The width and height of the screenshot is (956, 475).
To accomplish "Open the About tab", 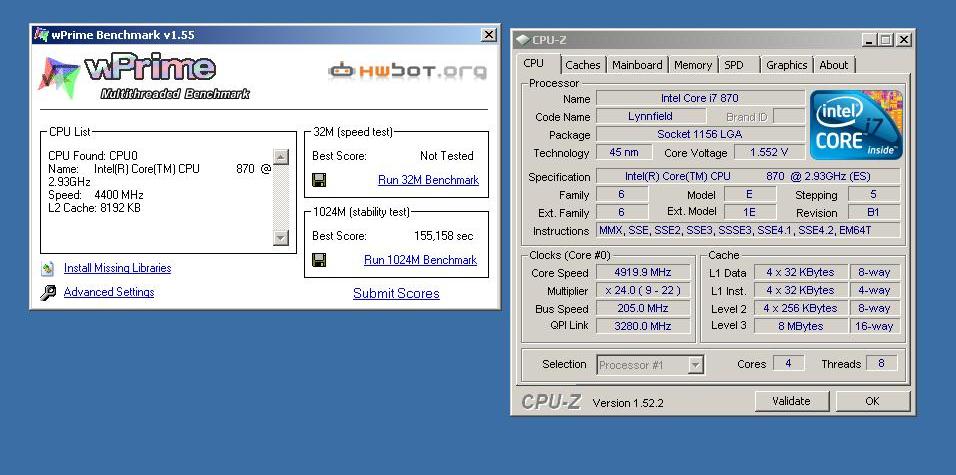I will point(833,65).
